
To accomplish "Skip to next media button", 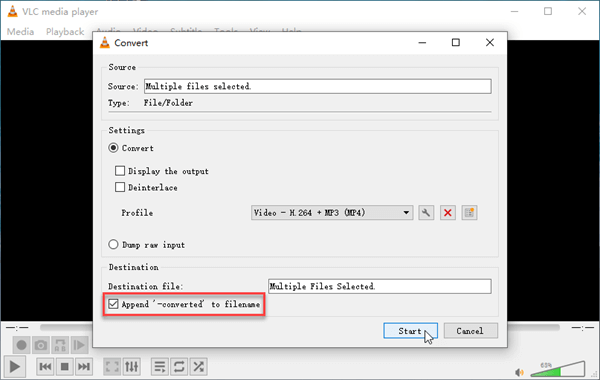I will [x=84, y=367].
